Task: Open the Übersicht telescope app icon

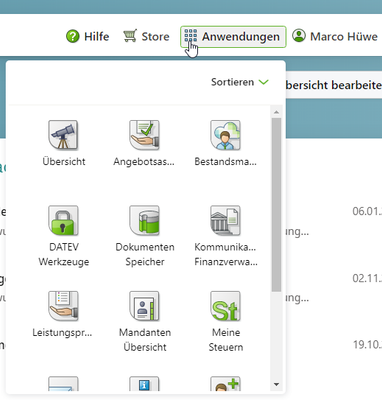Action: coord(63,135)
